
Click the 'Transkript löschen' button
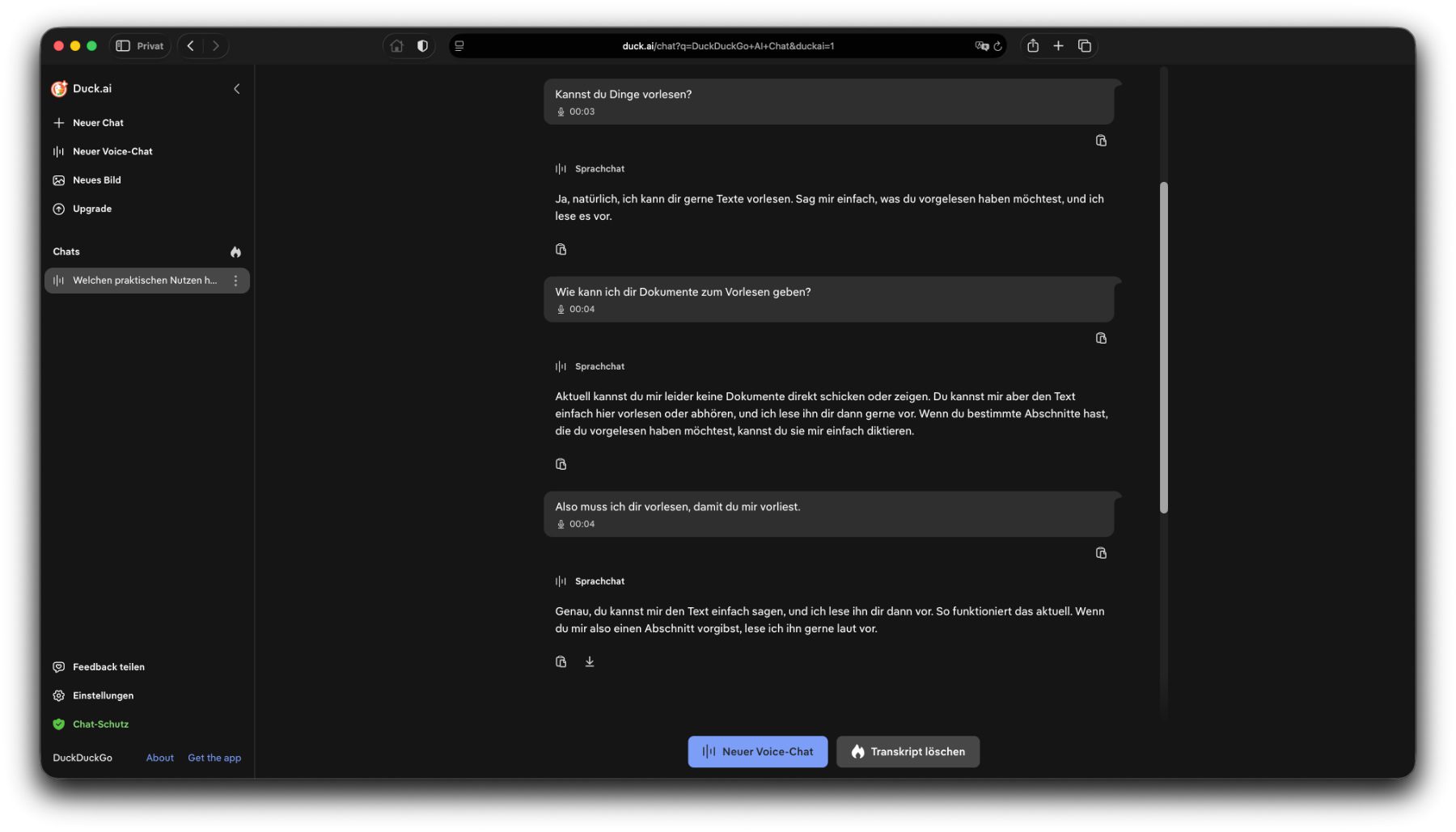(908, 752)
